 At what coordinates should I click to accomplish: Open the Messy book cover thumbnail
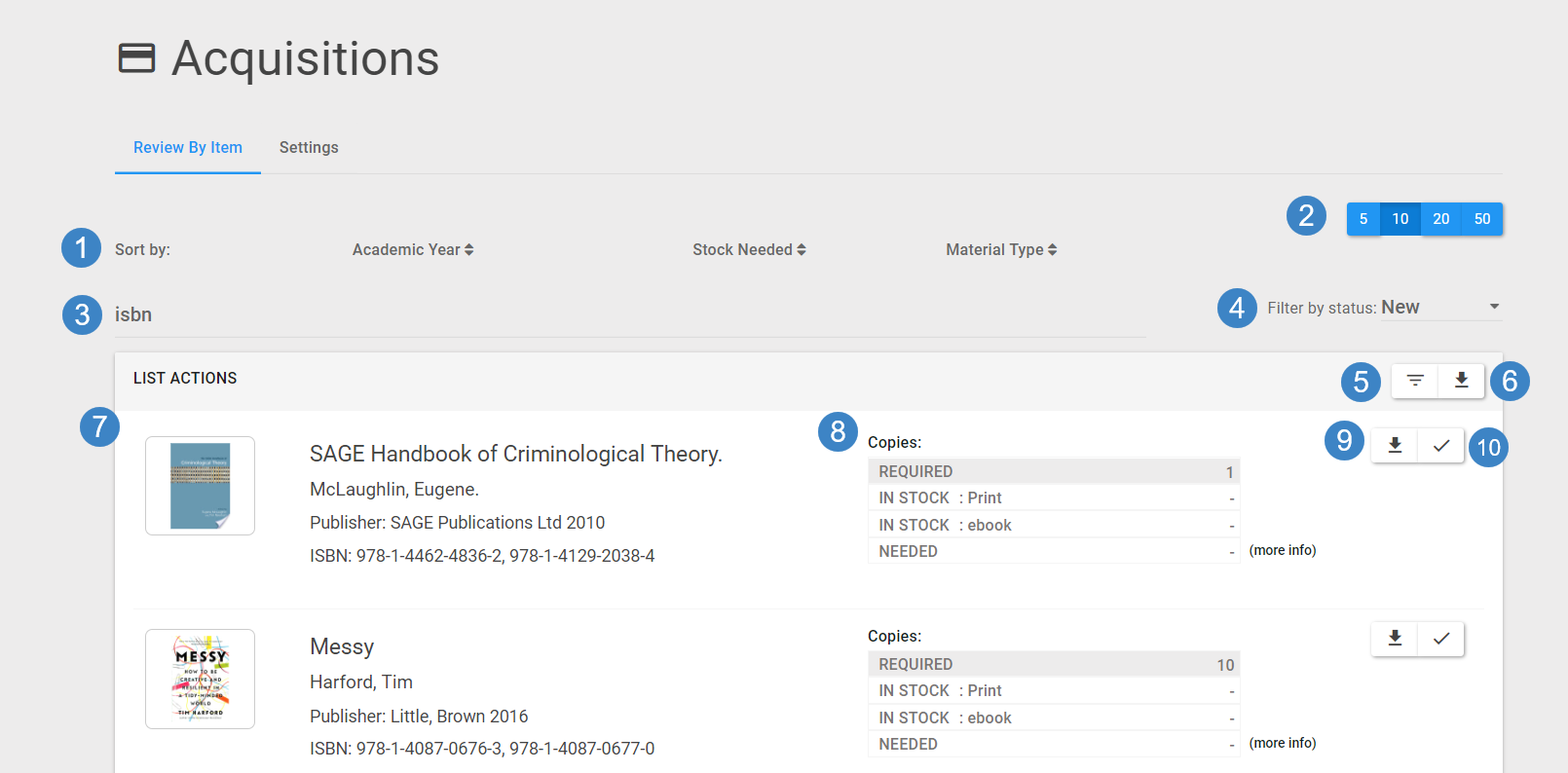click(x=200, y=679)
